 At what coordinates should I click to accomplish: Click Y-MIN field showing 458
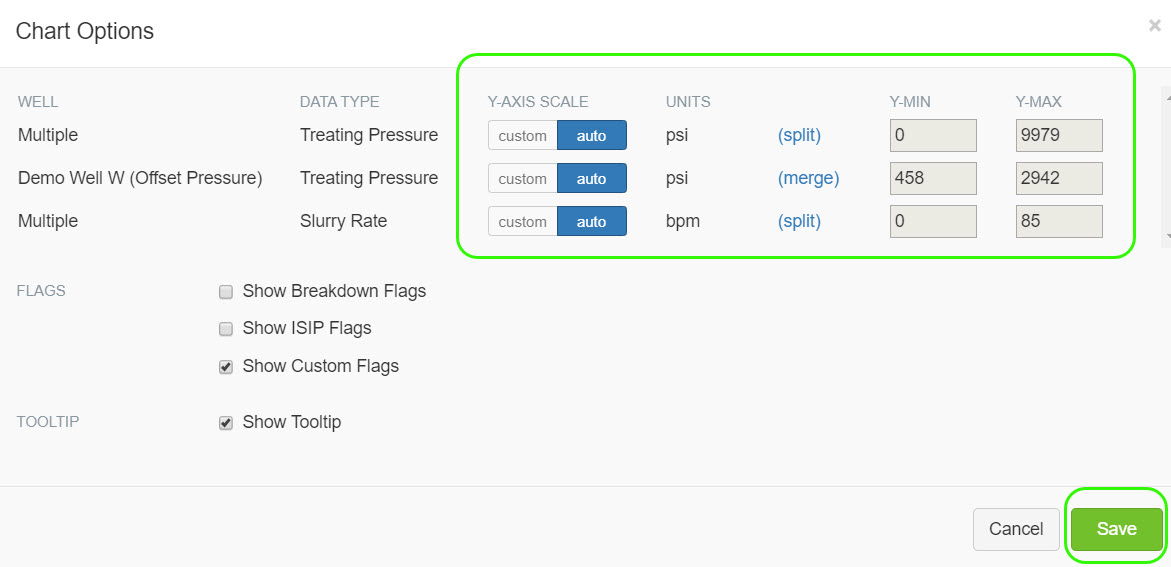tap(932, 179)
